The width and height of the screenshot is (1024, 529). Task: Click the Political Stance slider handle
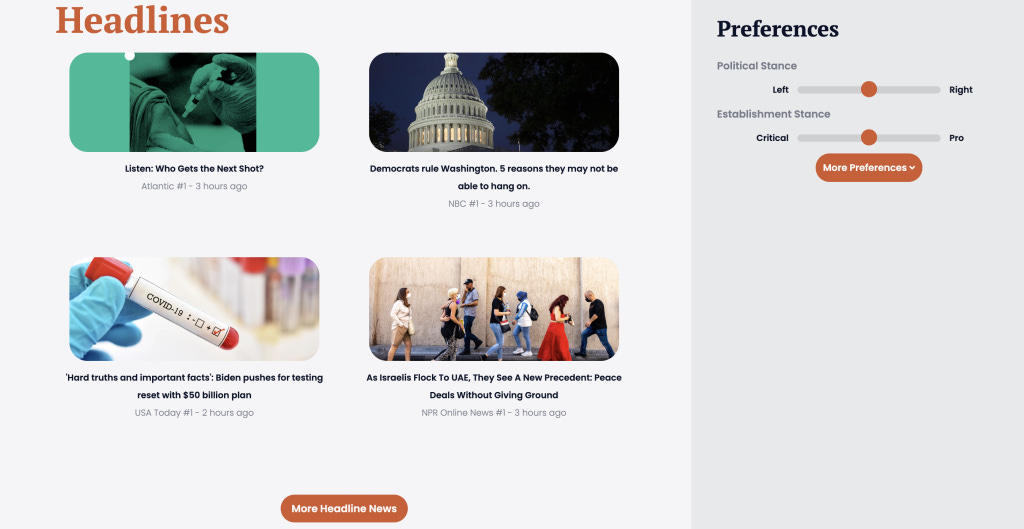click(869, 89)
